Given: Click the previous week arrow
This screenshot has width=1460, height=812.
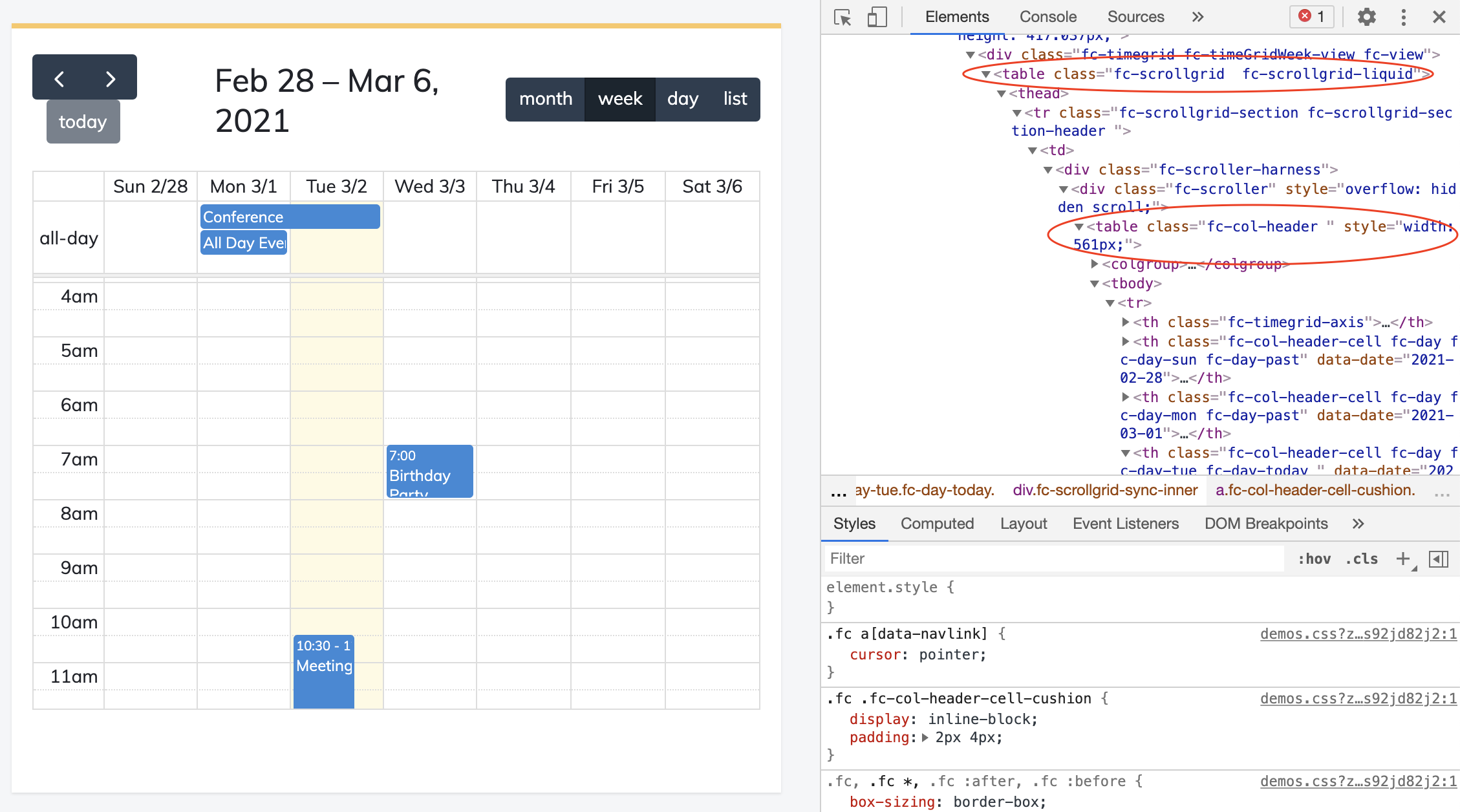Looking at the screenshot, I should pos(61,78).
